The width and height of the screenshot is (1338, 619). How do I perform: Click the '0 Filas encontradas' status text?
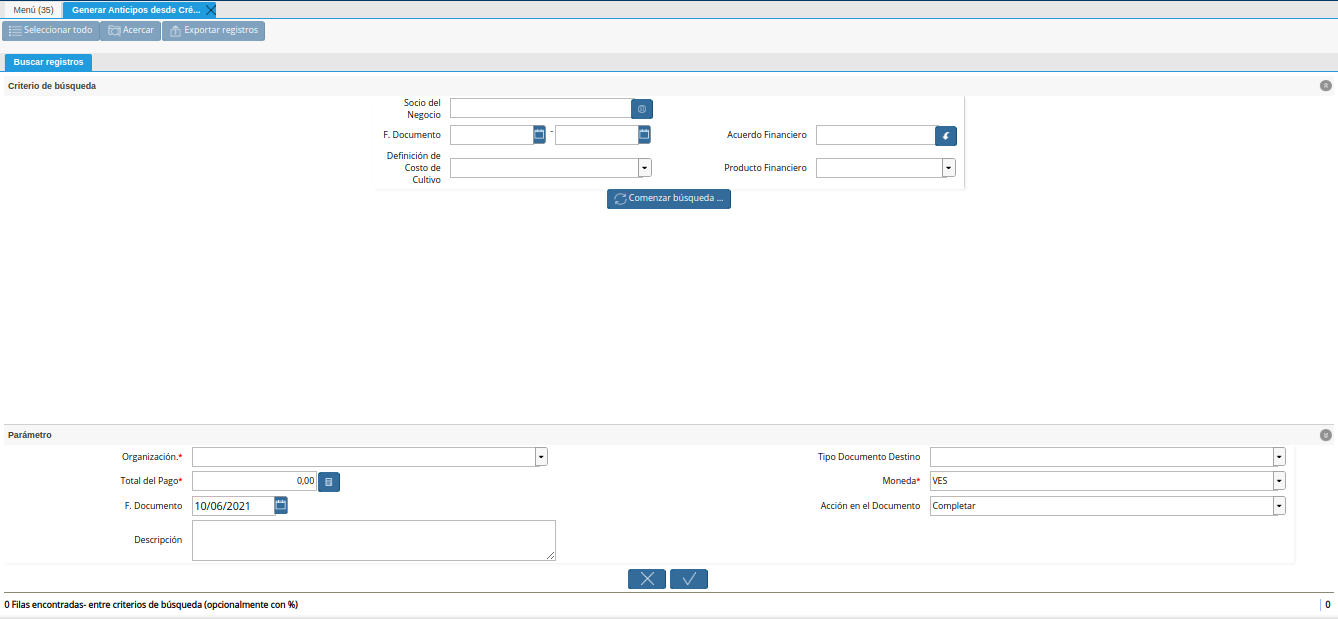click(x=151, y=605)
